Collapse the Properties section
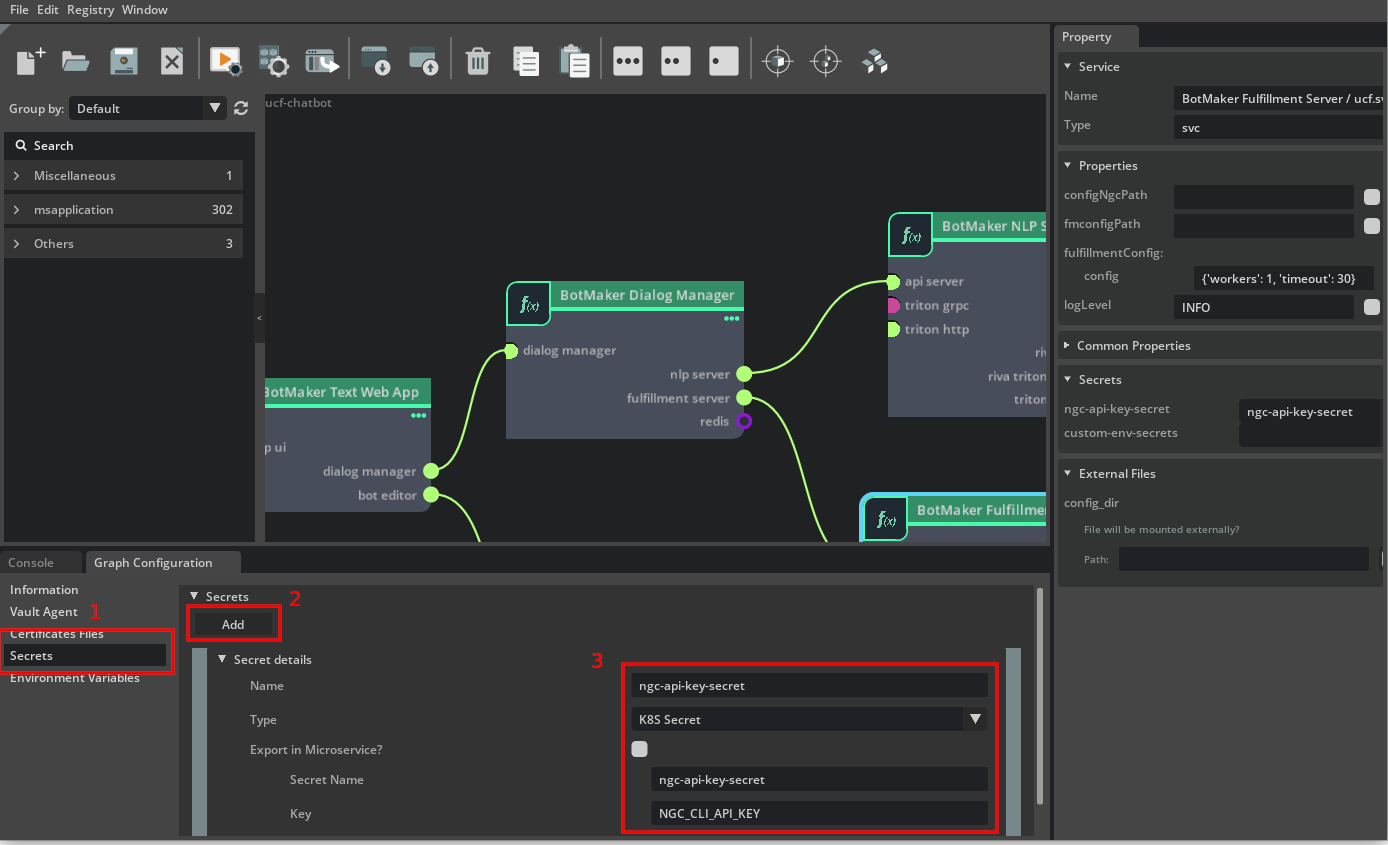 [1068, 166]
